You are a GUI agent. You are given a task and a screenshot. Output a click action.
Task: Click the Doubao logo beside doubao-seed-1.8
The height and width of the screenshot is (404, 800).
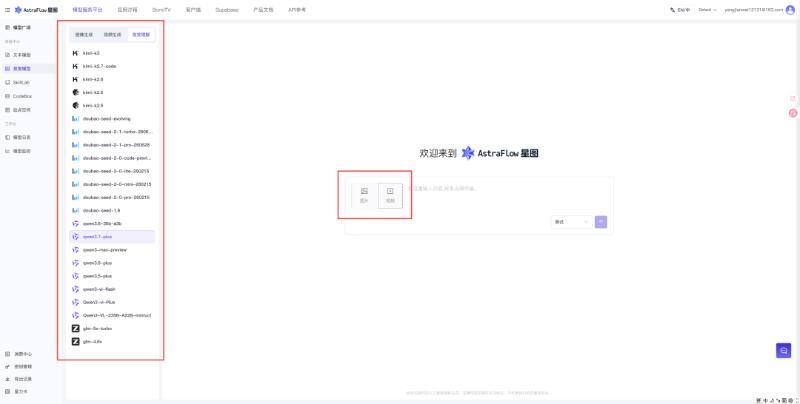(x=76, y=210)
